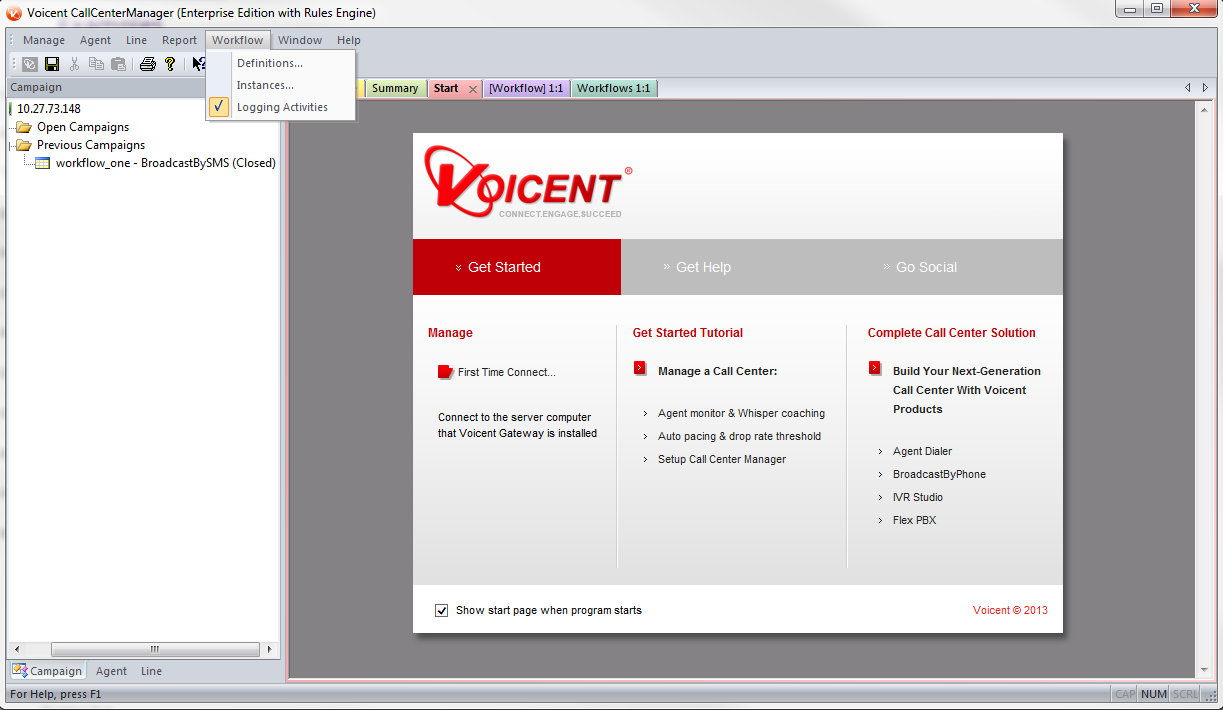Open the Manage menu
This screenshot has width=1223, height=710.
click(44, 40)
